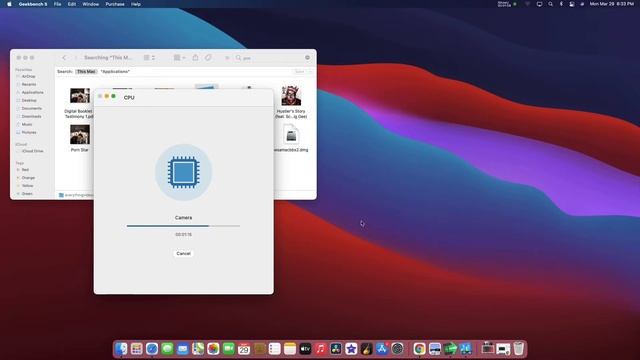Open Applications in Finder sidebar
The width and height of the screenshot is (640, 360).
32,92
